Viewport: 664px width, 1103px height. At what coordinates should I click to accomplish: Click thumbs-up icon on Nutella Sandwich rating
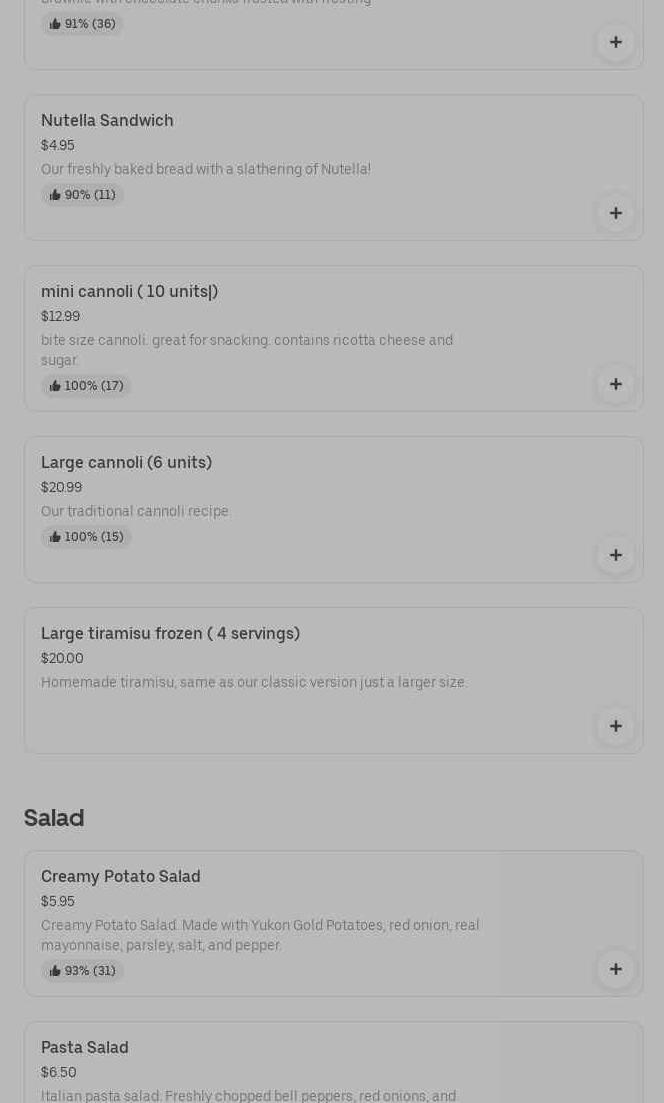(55, 195)
